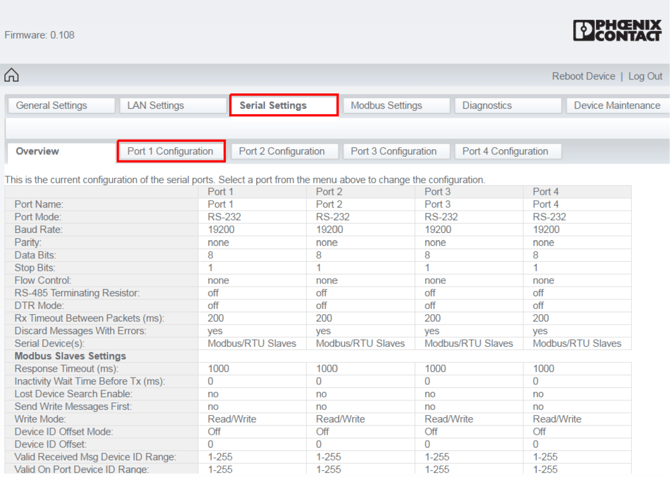
Task: Go to the Modbus Settings tab
Action: pyautogui.click(x=386, y=105)
